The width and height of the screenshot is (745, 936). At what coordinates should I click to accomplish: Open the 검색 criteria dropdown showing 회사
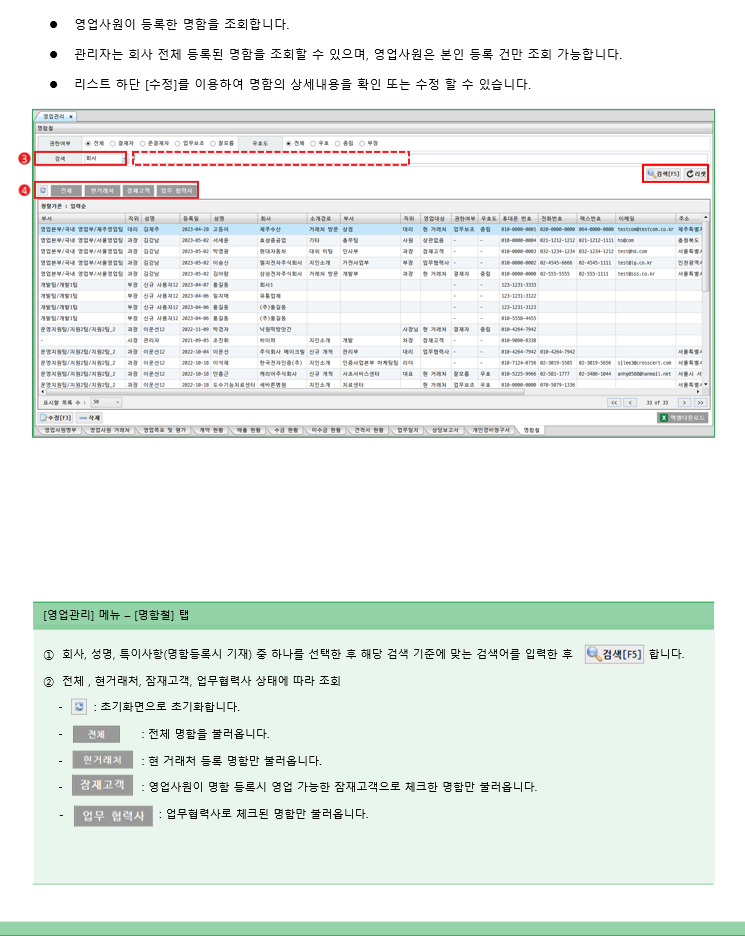click(x=105, y=158)
